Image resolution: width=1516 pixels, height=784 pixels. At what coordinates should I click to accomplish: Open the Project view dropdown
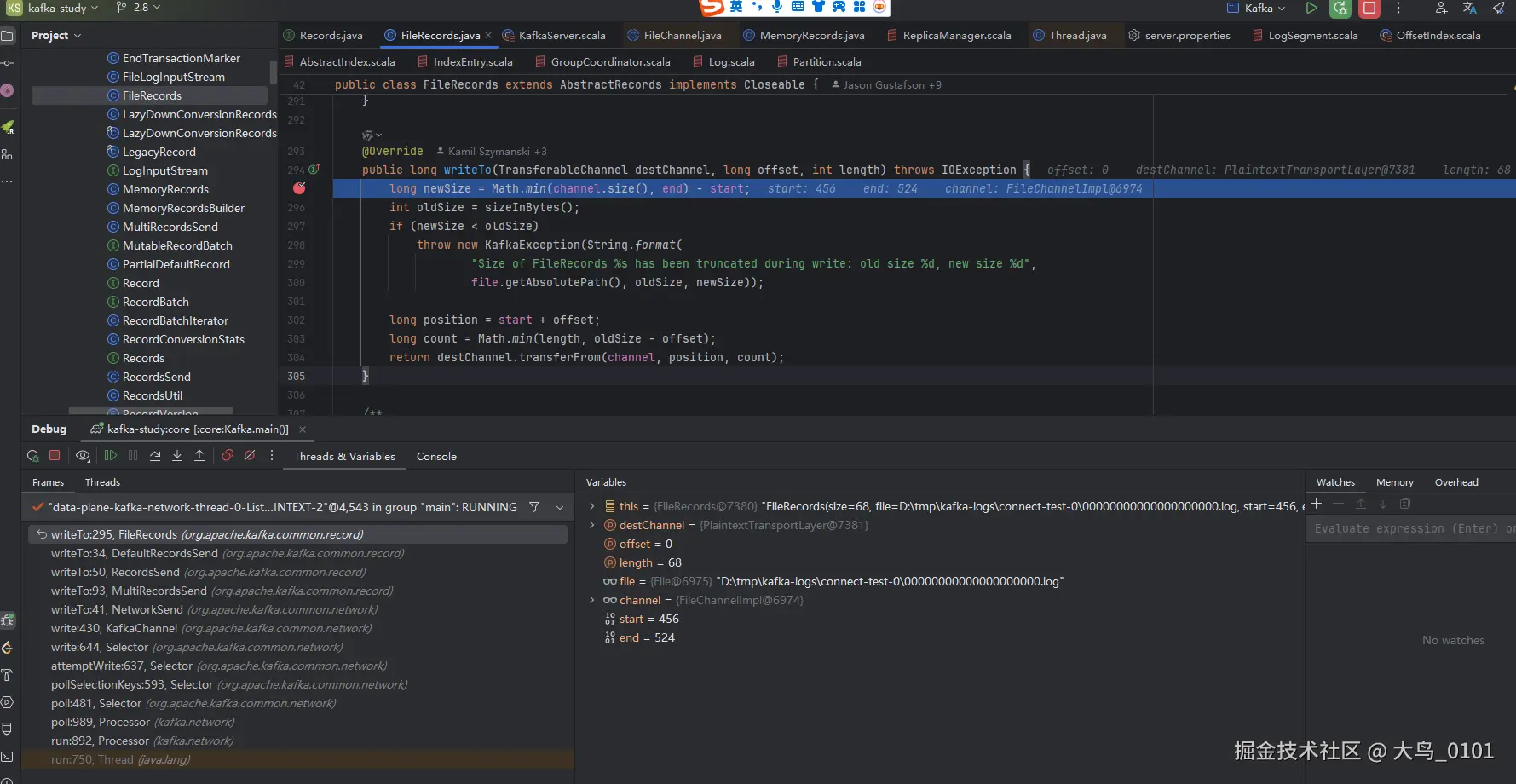(56, 36)
